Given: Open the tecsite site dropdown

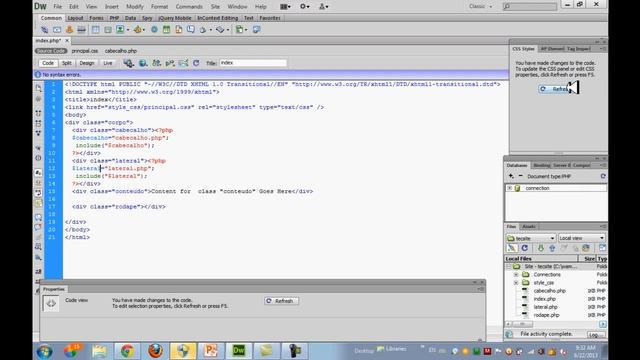Looking at the screenshot, I should pos(531,238).
